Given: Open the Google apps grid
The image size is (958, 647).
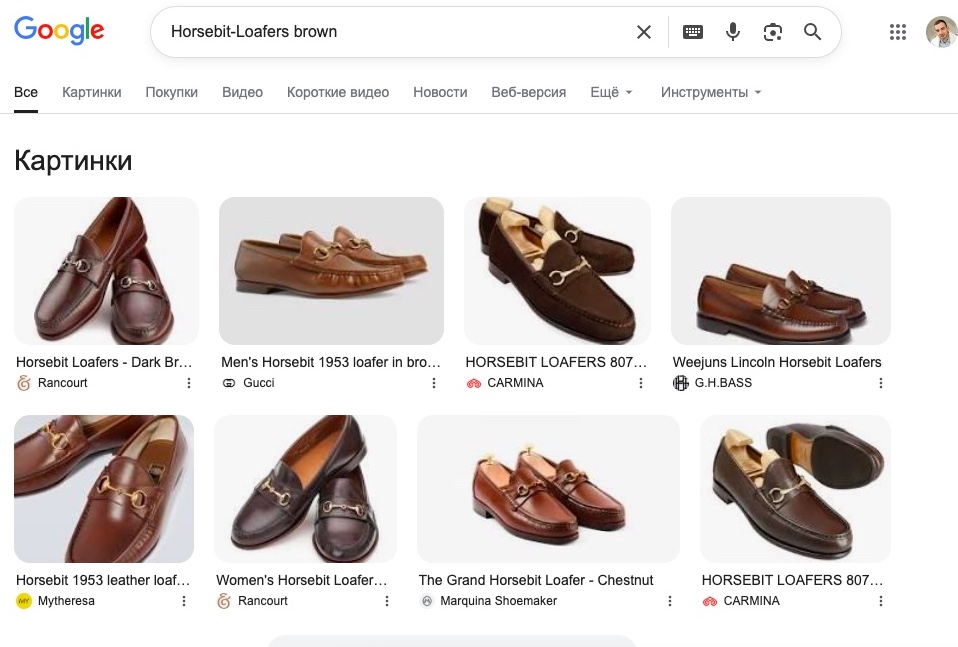Looking at the screenshot, I should coord(898,32).
